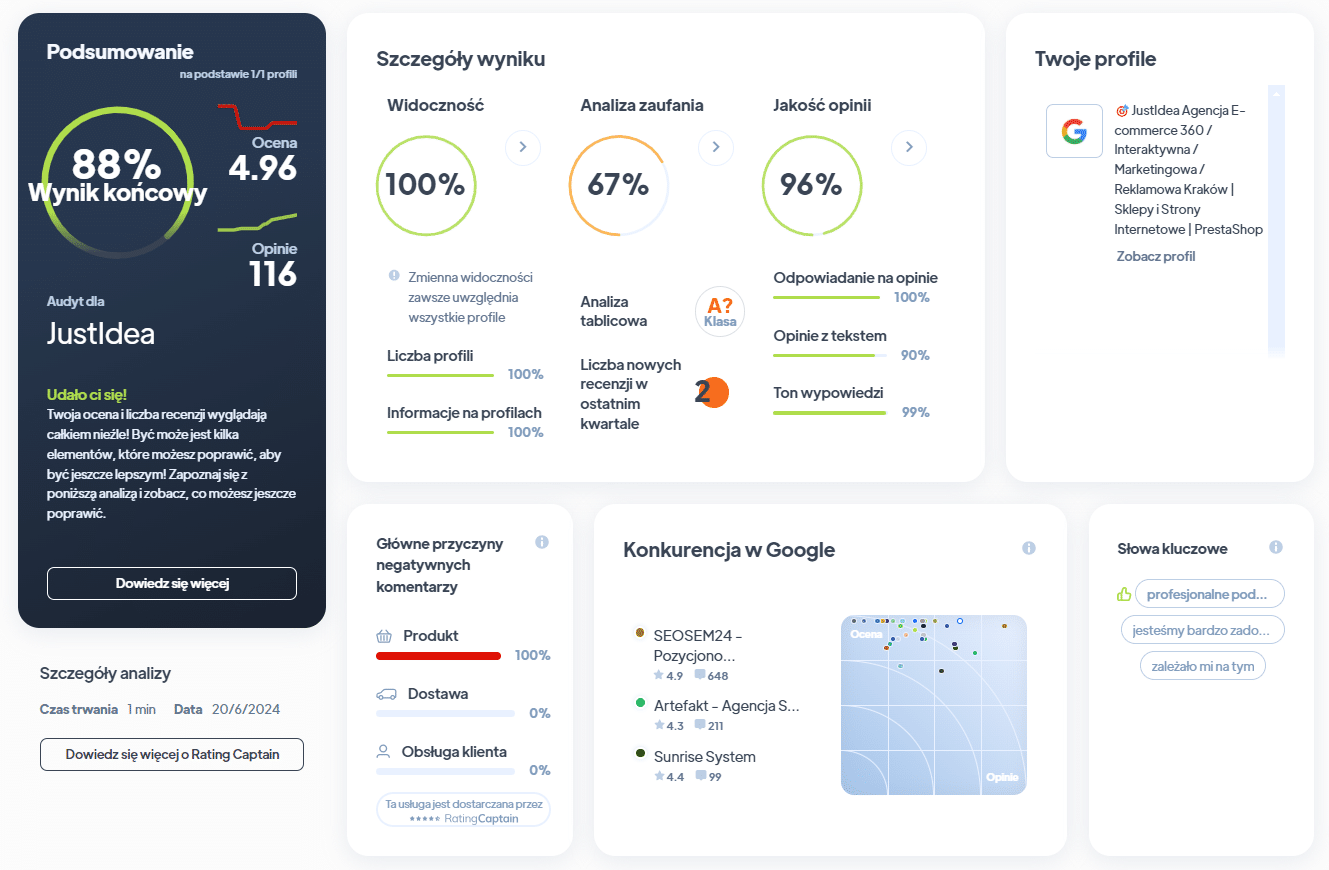Click the Produkt basket icon

tap(384, 636)
